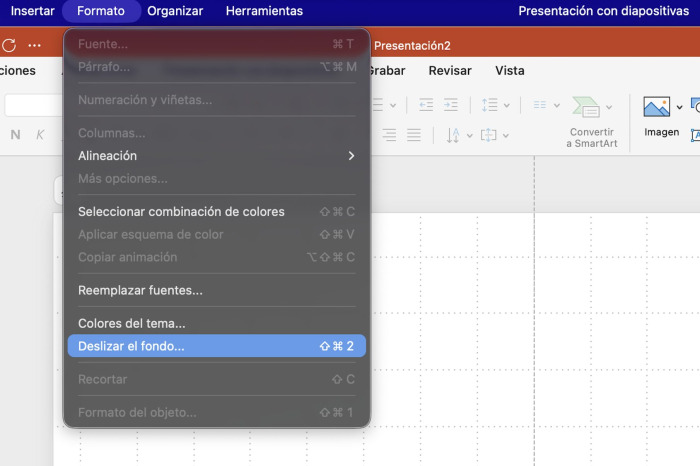This screenshot has width=700, height=466.
Task: Expand the Imagen dropdown arrow
Action: pyautogui.click(x=680, y=107)
